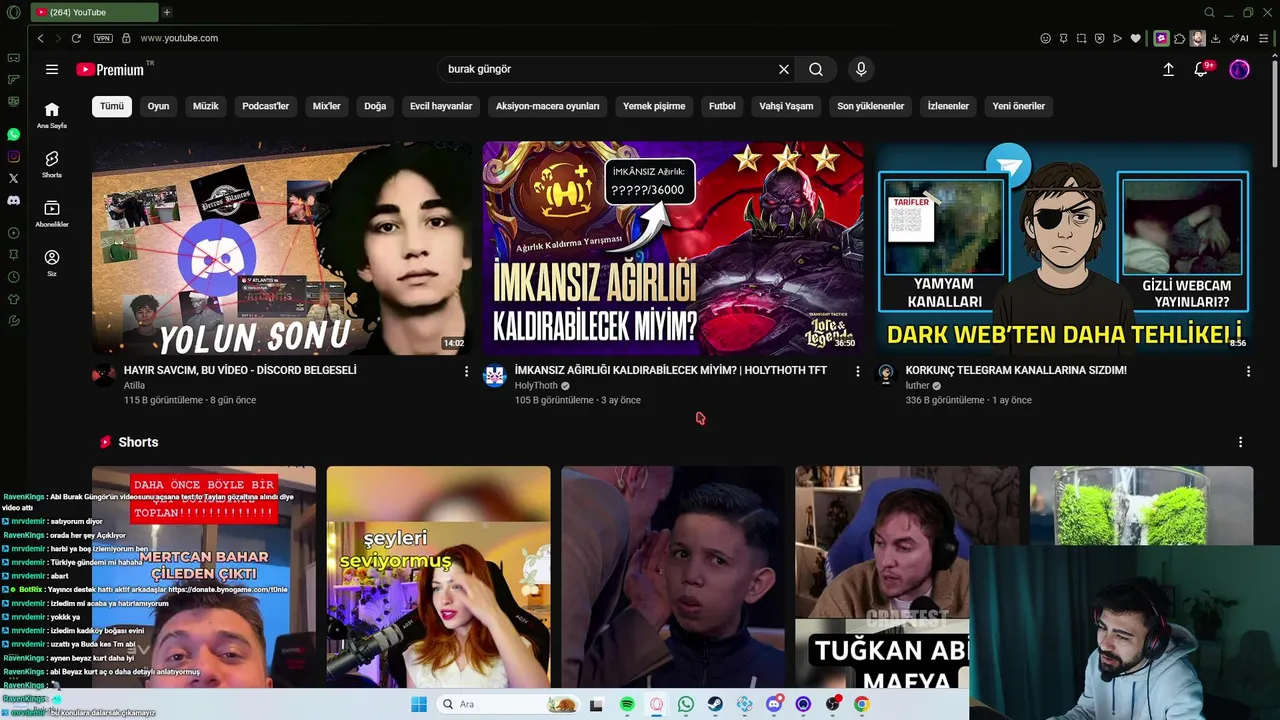Run search with the magnifier button
This screenshot has height=720, width=1280.
coord(816,69)
